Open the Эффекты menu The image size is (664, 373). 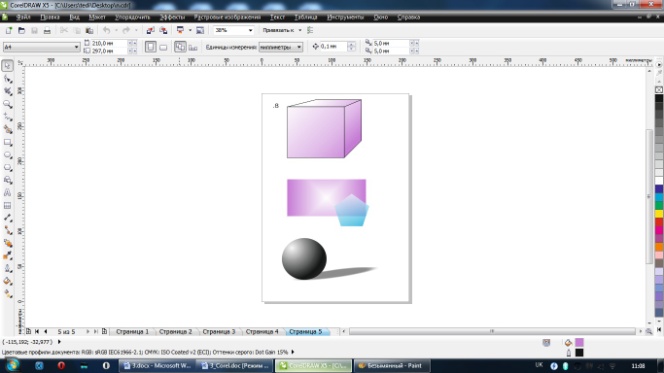coord(172,17)
